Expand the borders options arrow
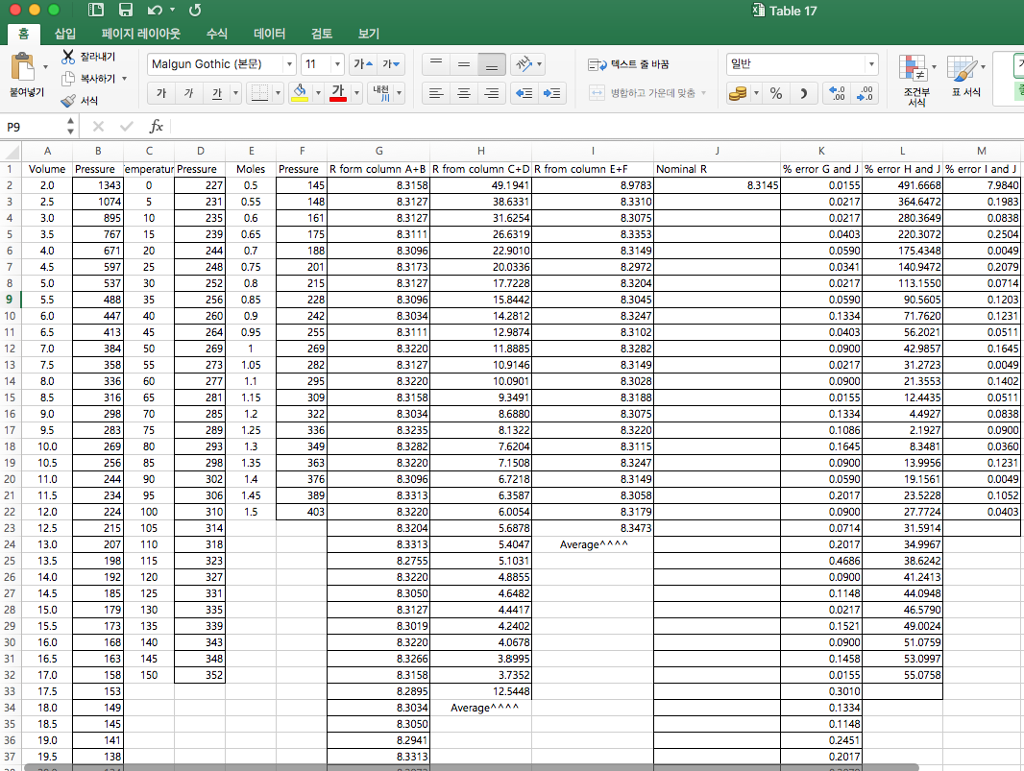Image resolution: width=1024 pixels, height=771 pixels. tap(278, 93)
